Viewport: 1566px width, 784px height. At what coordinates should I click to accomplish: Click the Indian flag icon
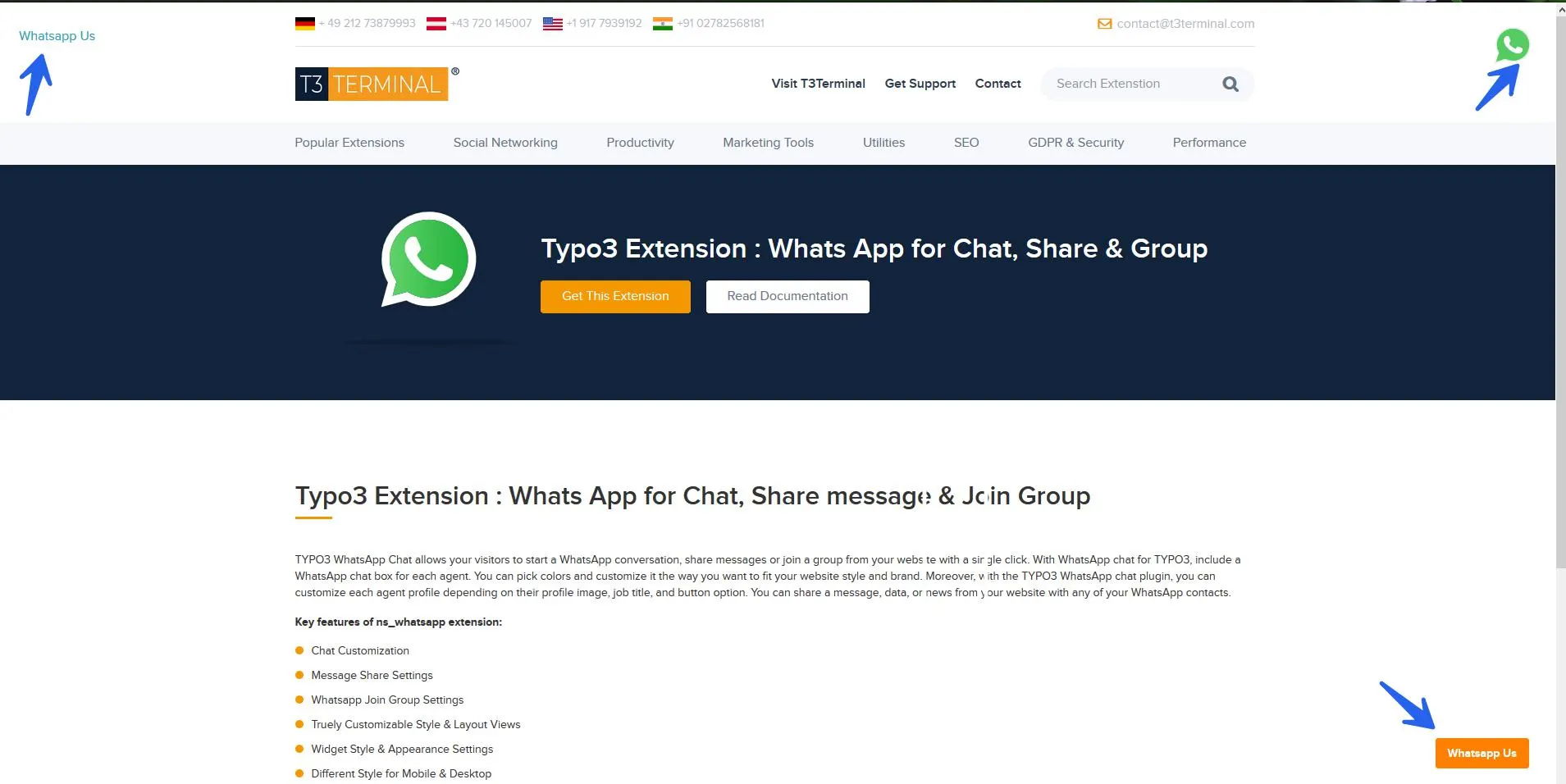(663, 24)
